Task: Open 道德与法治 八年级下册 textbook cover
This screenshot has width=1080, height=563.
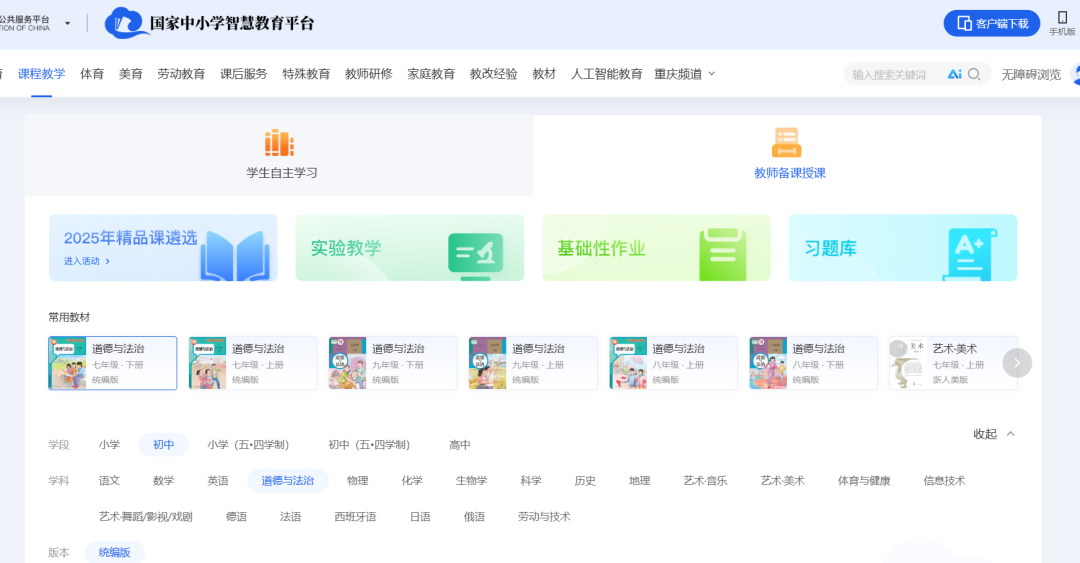Action: [x=768, y=363]
